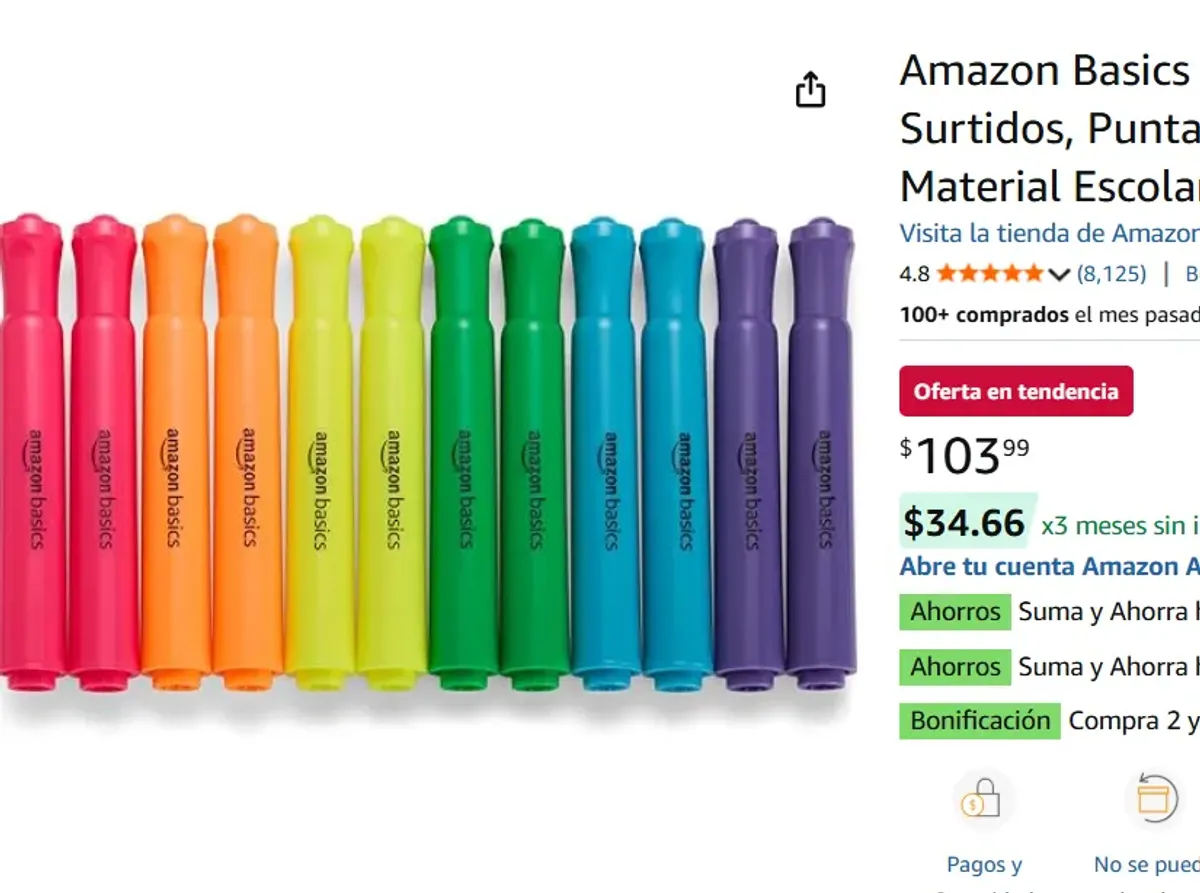Visit the Amazon store via "Visita la tienda"
This screenshot has height=893, width=1200.
1049,233
